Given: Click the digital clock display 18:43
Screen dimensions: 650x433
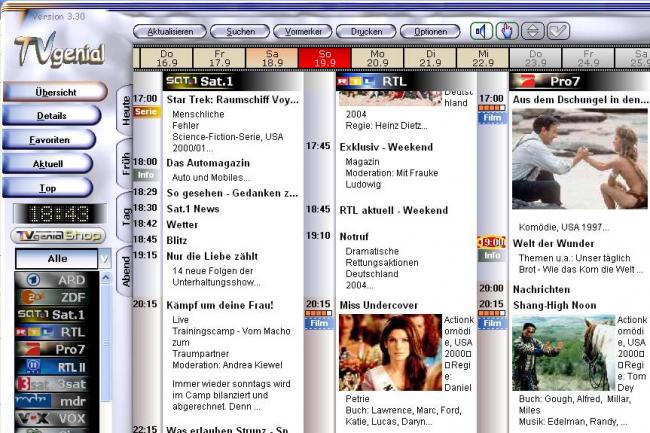Looking at the screenshot, I should (x=59, y=214).
